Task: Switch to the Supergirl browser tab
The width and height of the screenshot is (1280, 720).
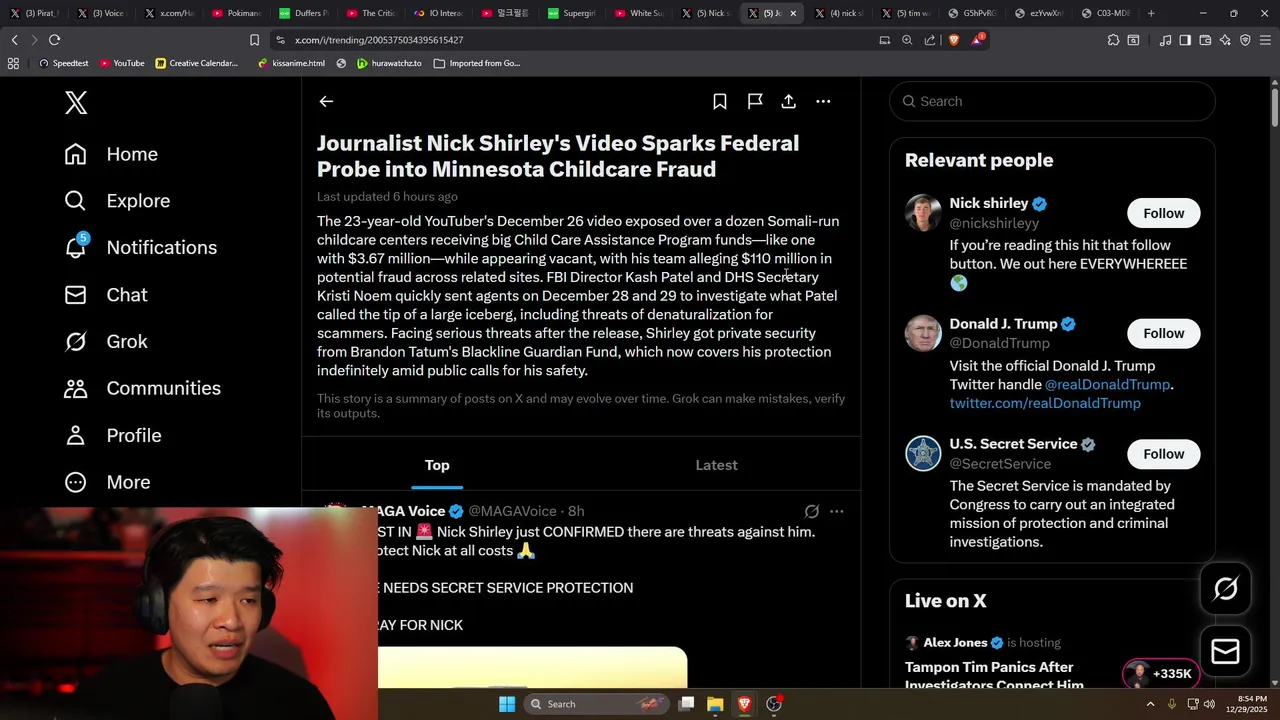Action: [572, 13]
